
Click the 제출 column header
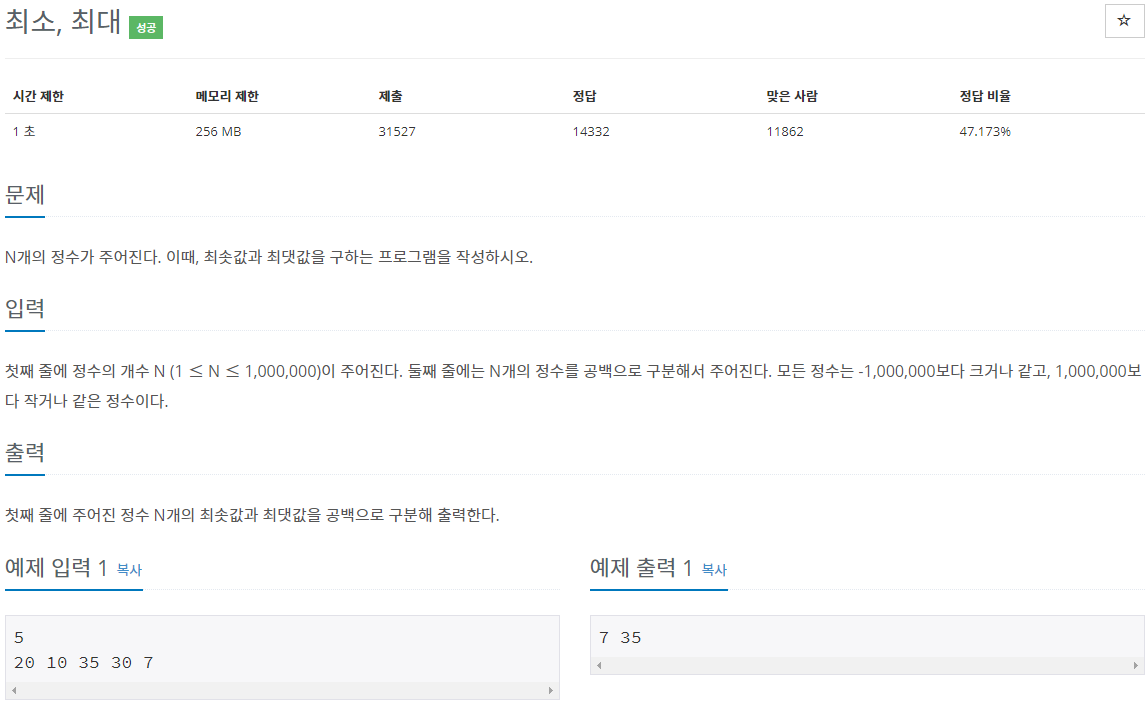[x=390, y=96]
